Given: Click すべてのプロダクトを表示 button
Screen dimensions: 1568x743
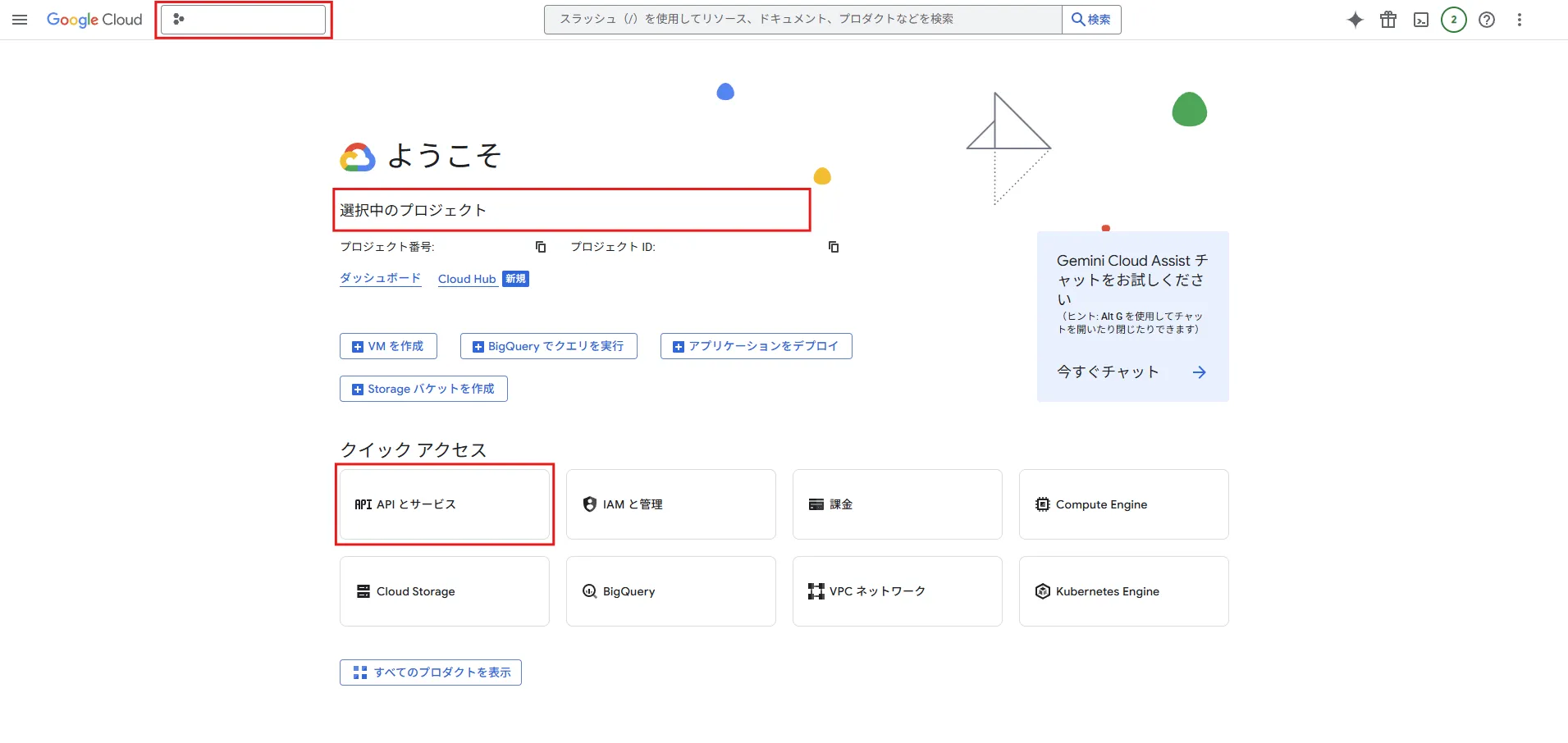Looking at the screenshot, I should click(x=431, y=672).
